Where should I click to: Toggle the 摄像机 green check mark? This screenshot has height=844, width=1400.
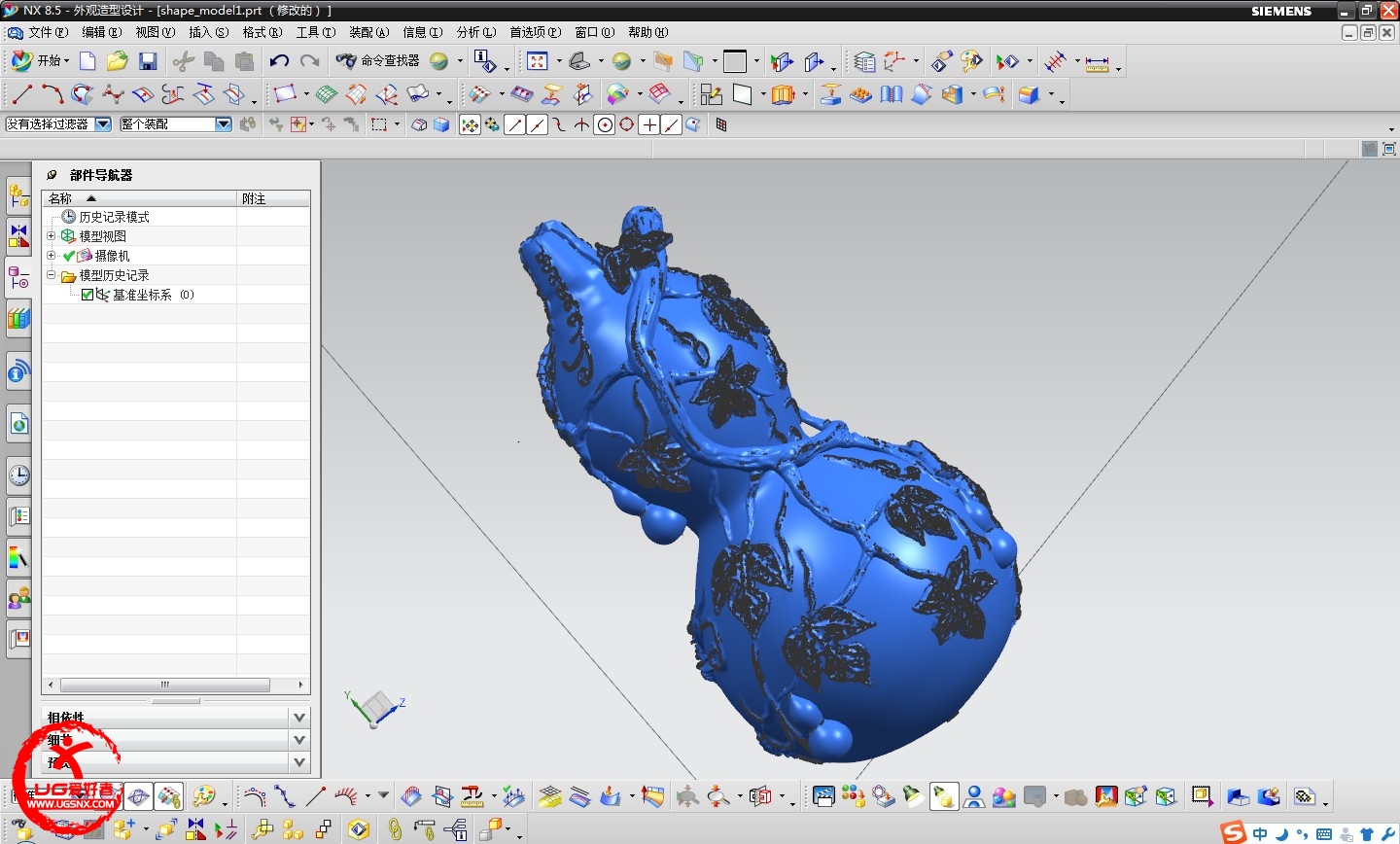coord(68,256)
